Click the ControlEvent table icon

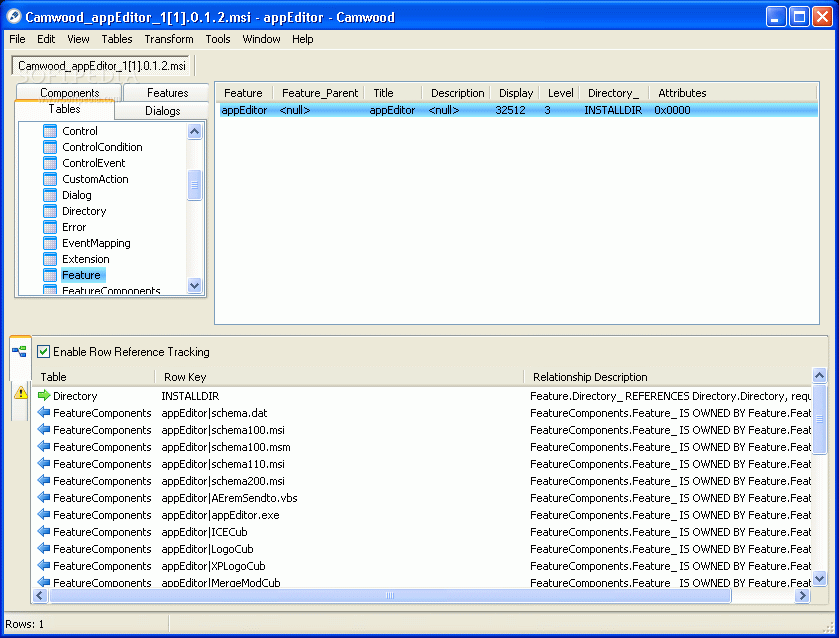[x=50, y=163]
